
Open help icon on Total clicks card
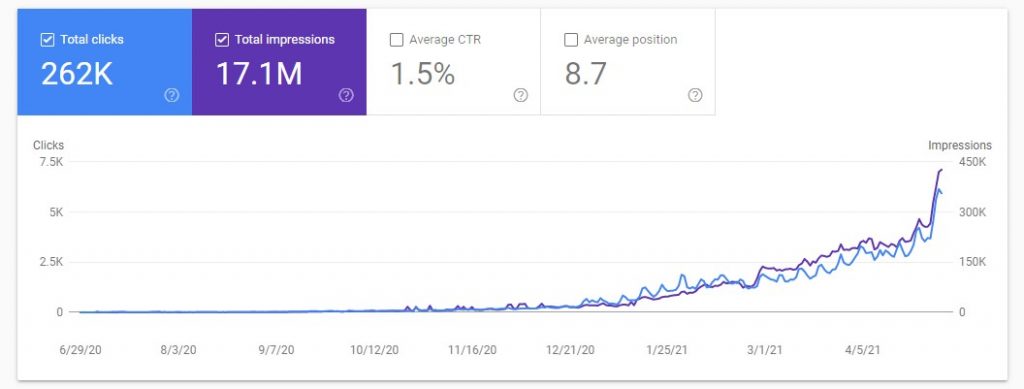click(x=172, y=96)
